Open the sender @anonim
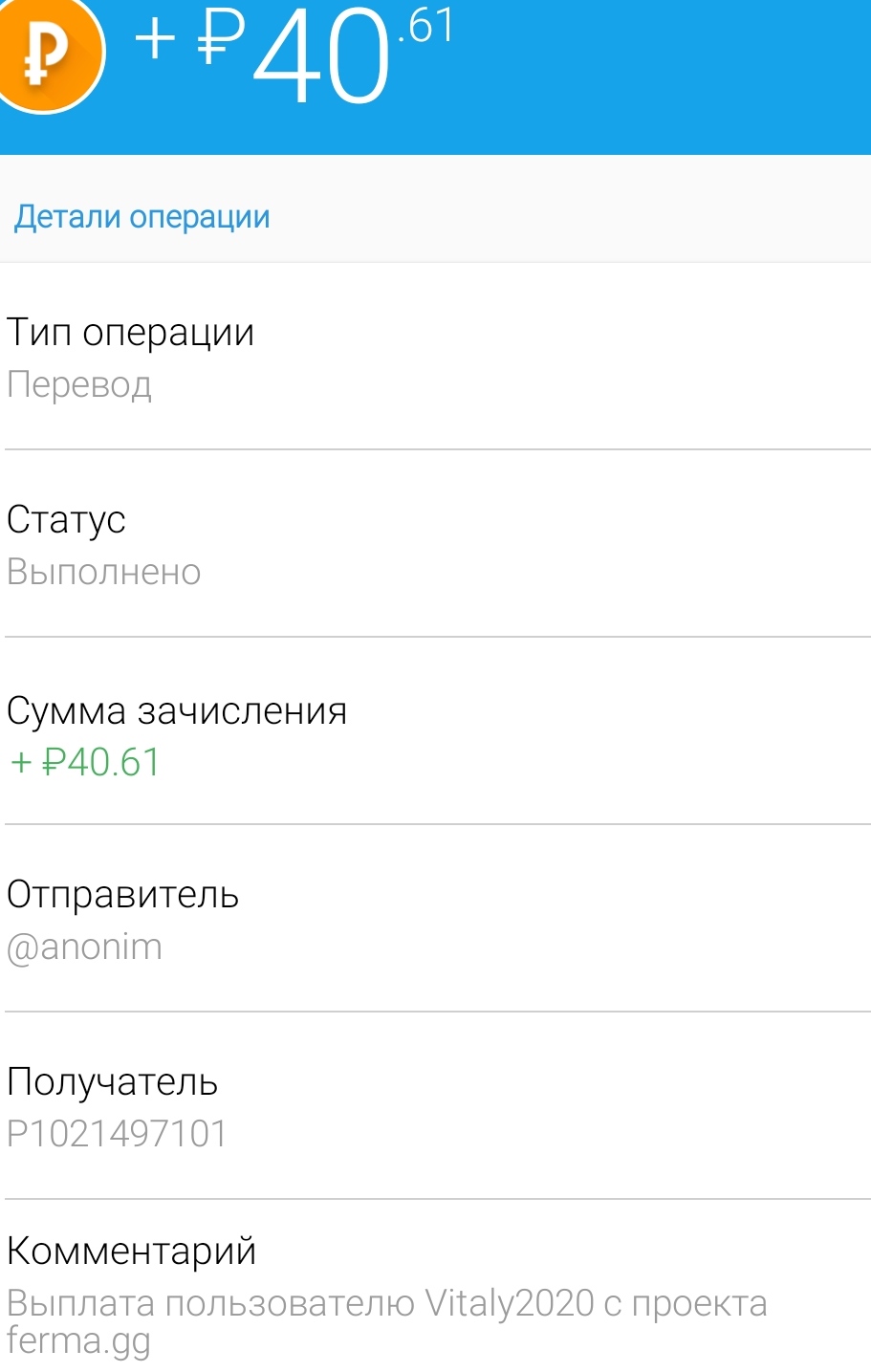 coord(84,947)
